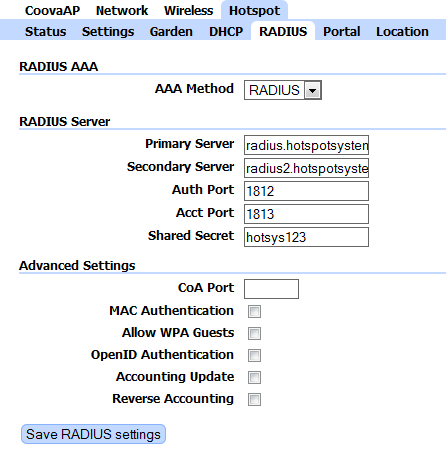Select the Hotspot tab

pos(254,11)
